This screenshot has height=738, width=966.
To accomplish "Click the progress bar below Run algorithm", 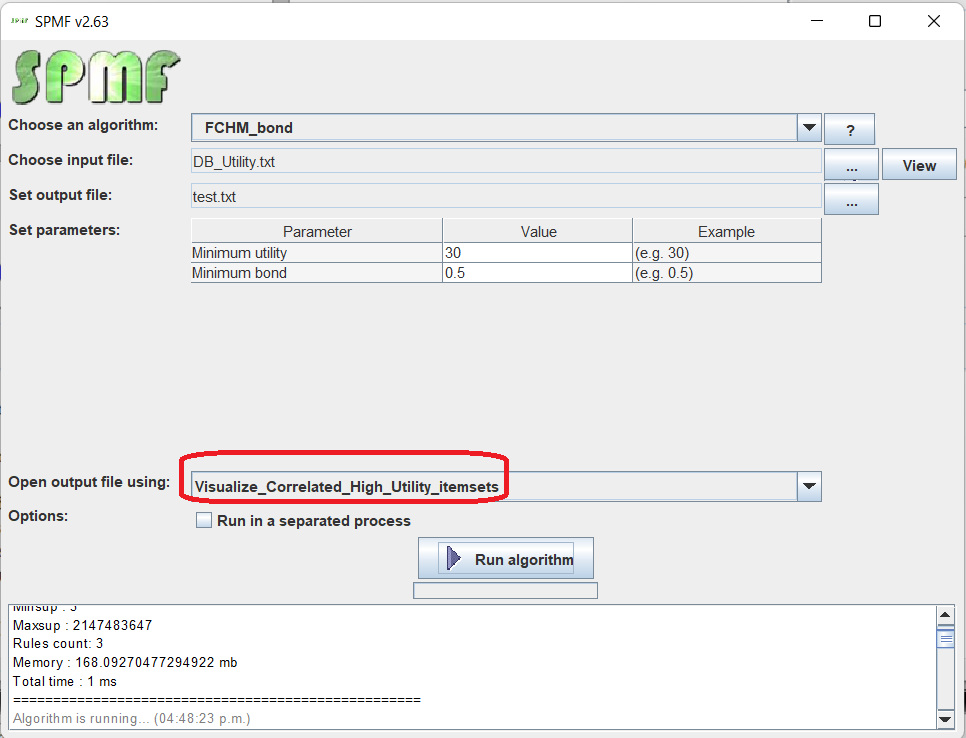I will pos(505,591).
